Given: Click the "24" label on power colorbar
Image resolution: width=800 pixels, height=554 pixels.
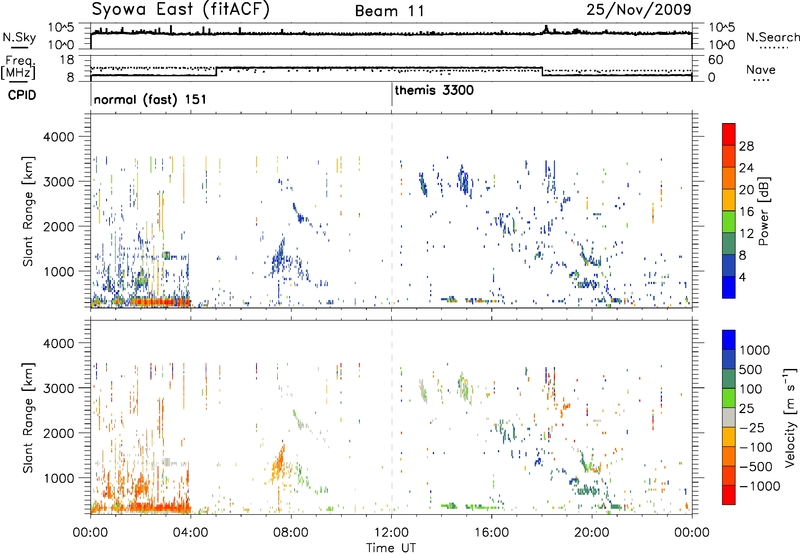Looking at the screenshot, I should pyautogui.click(x=746, y=168).
